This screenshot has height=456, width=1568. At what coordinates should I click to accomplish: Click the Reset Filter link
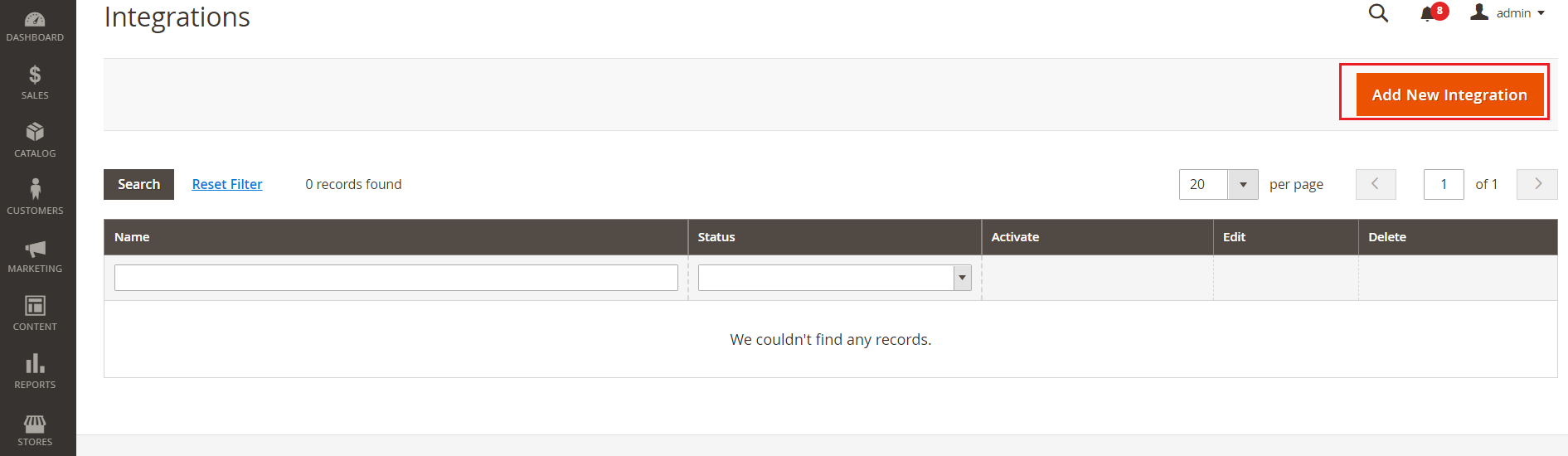pos(227,184)
